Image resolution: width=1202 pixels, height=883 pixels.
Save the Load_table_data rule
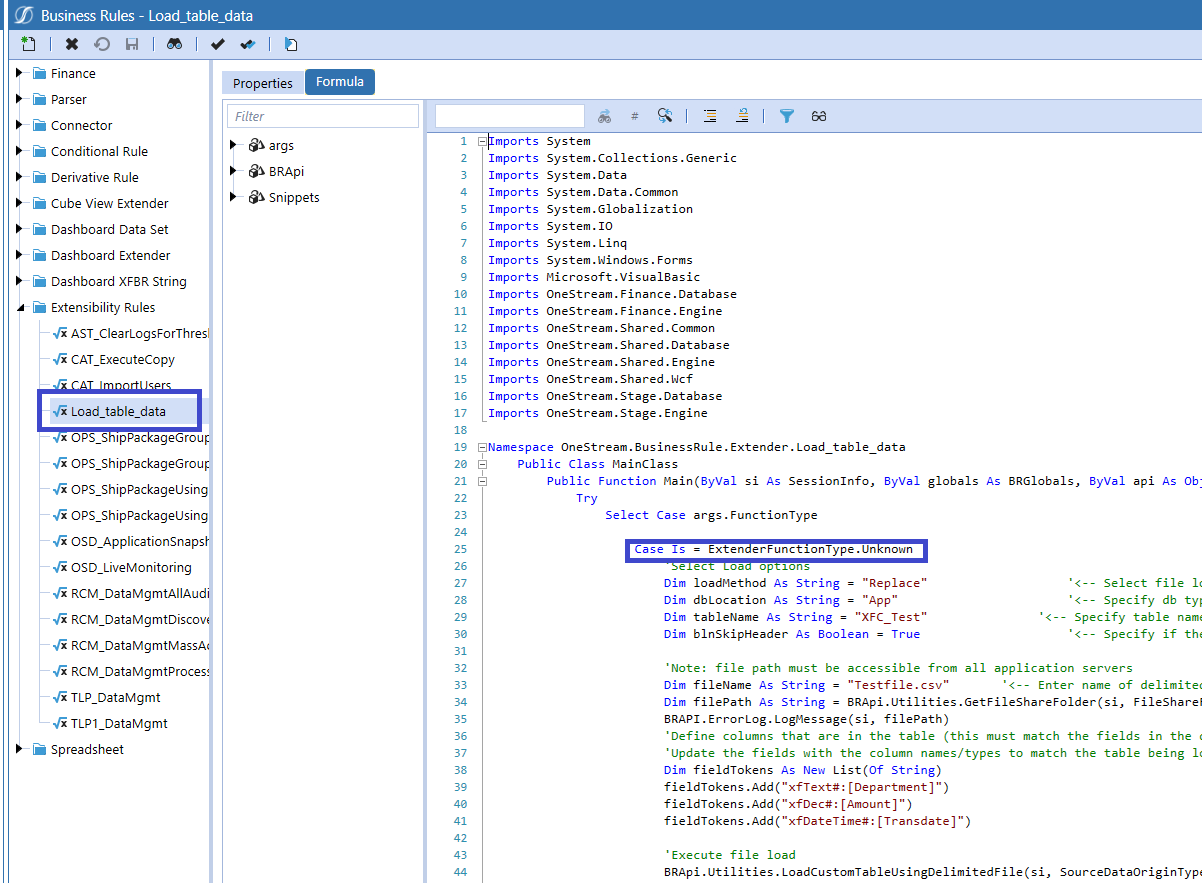[x=131, y=44]
